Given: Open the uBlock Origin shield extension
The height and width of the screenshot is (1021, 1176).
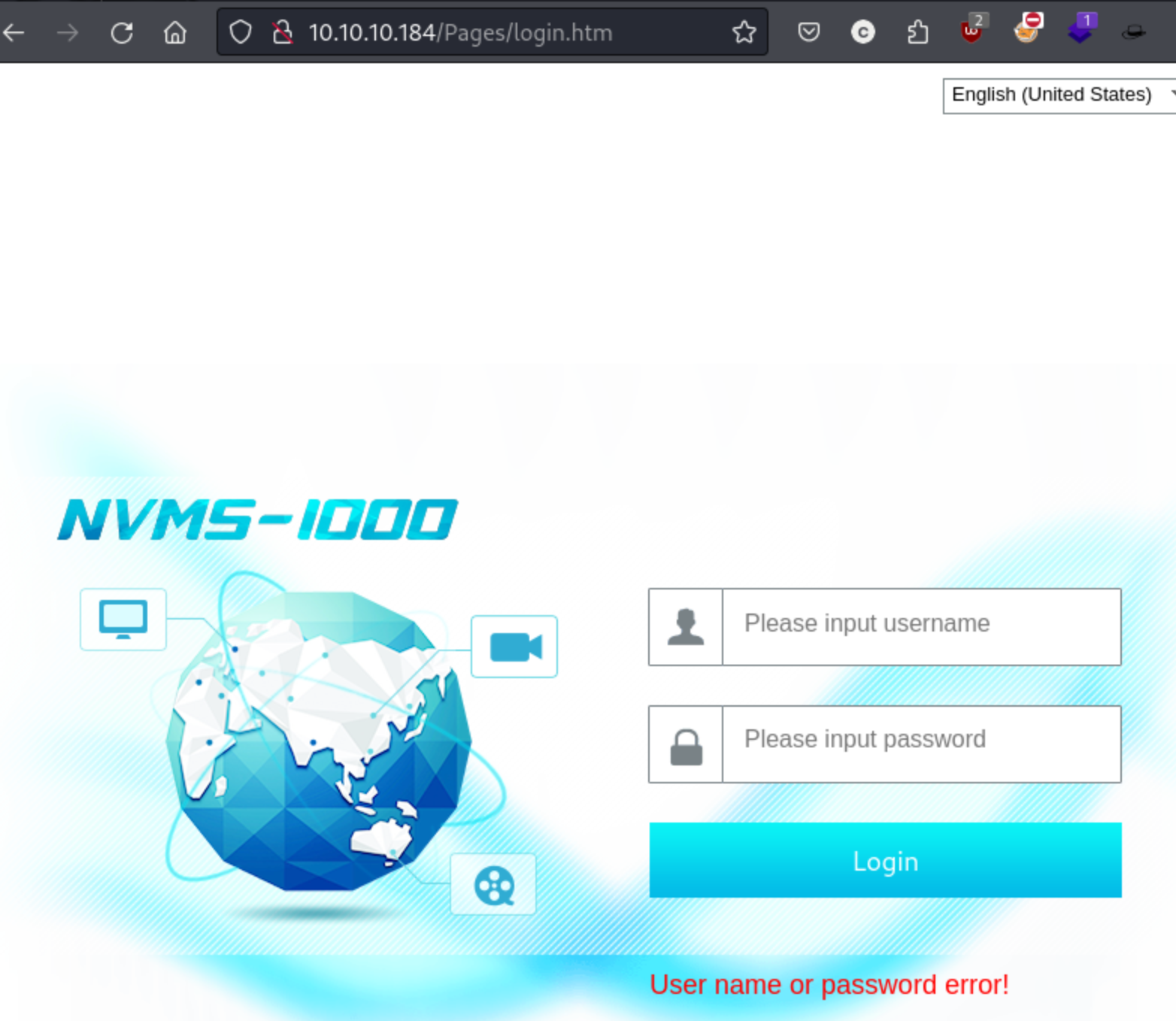Looking at the screenshot, I should click(x=973, y=30).
